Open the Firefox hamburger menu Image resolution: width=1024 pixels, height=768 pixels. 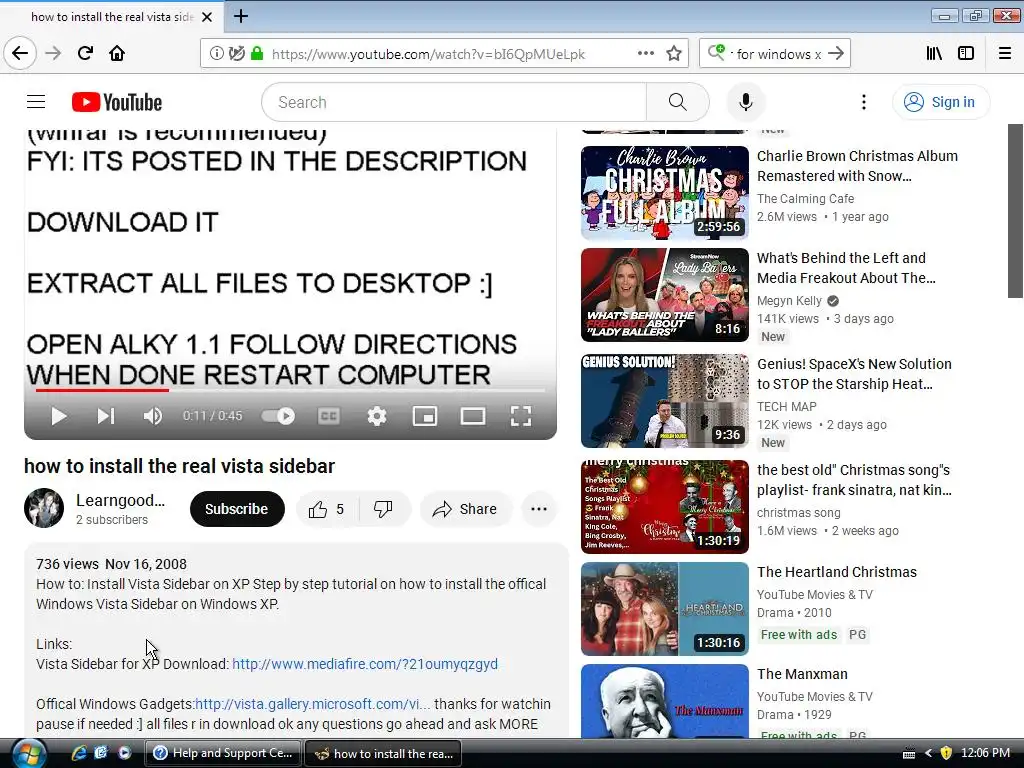[x=1005, y=54]
